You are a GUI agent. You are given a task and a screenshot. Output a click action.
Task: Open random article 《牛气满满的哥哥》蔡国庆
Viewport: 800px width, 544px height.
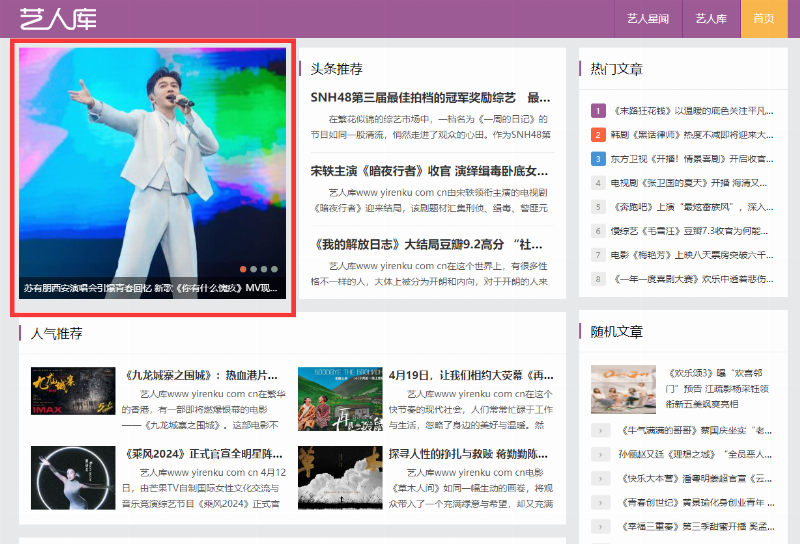695,431
